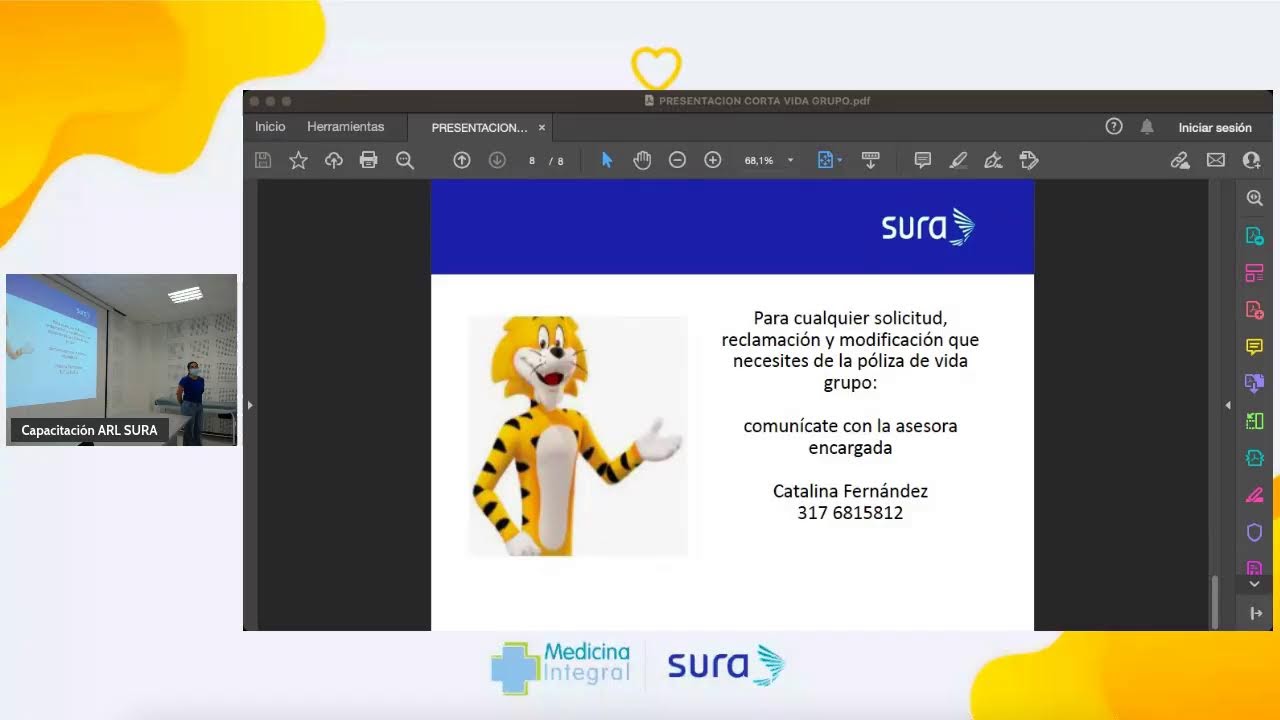Switch to the Inicio tab
This screenshot has height=720, width=1280.
coord(270,127)
